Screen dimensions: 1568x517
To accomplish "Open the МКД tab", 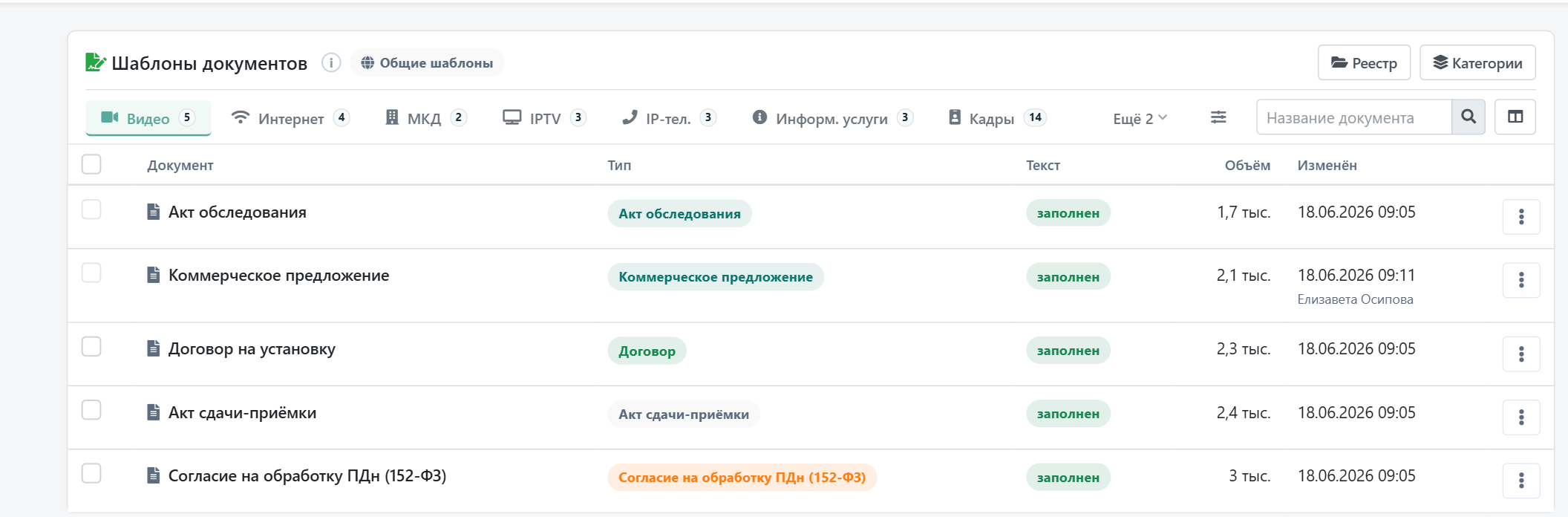I will [425, 118].
